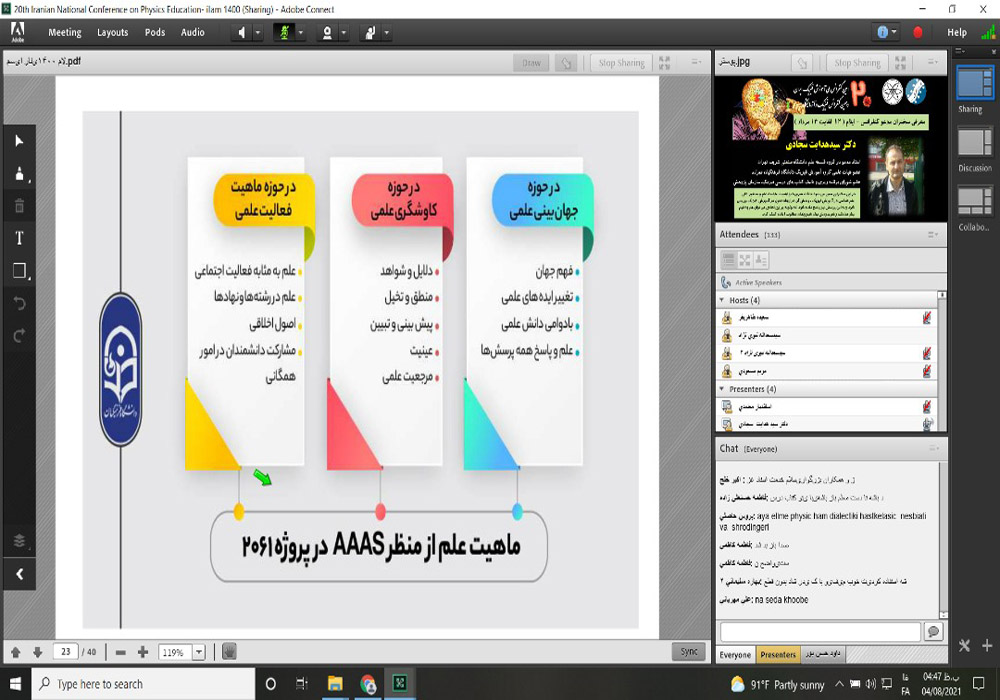Viewport: 1000px width, 700px height.
Task: Toggle the red recording indicator
Action: click(918, 32)
